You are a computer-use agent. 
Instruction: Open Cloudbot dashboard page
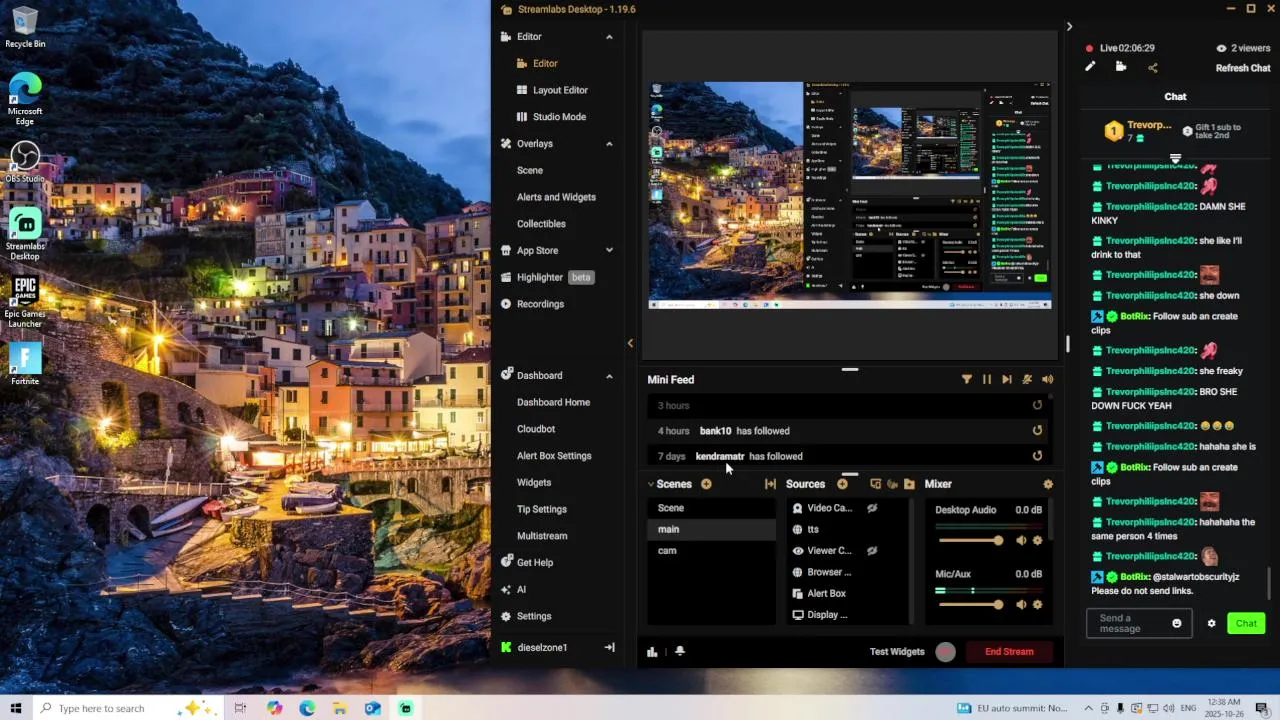pyautogui.click(x=536, y=429)
